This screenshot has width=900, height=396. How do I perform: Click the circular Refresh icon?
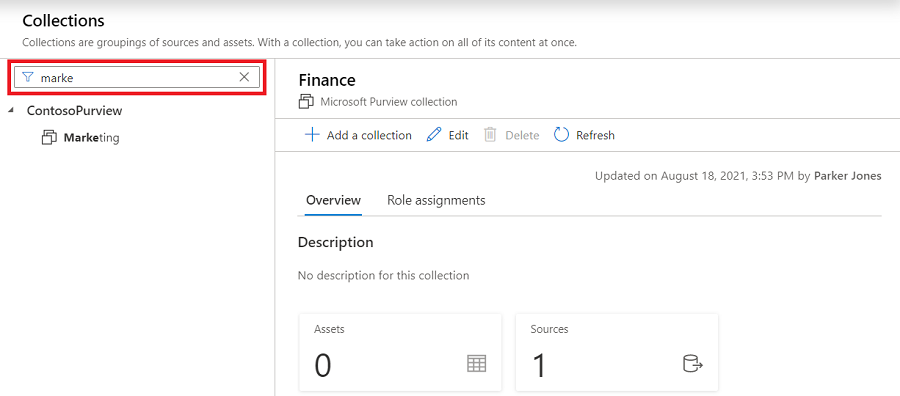tap(561, 135)
